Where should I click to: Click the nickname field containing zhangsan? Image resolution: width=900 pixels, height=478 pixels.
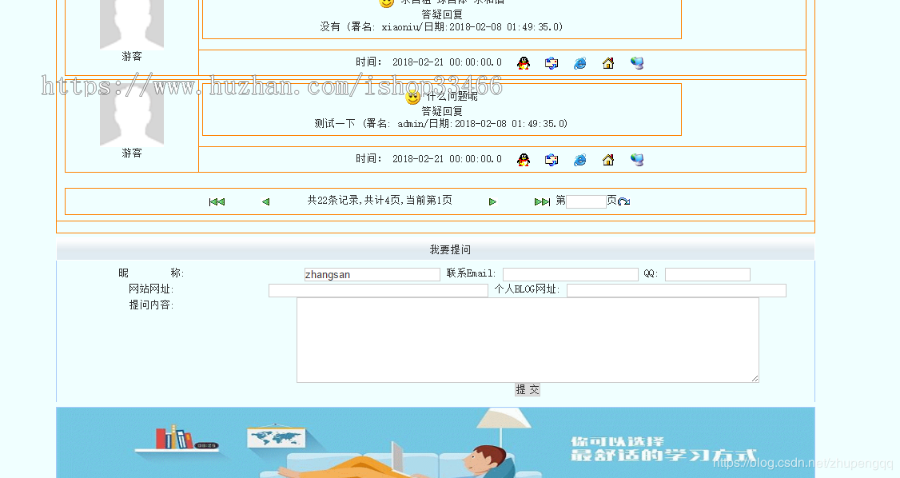(372, 274)
